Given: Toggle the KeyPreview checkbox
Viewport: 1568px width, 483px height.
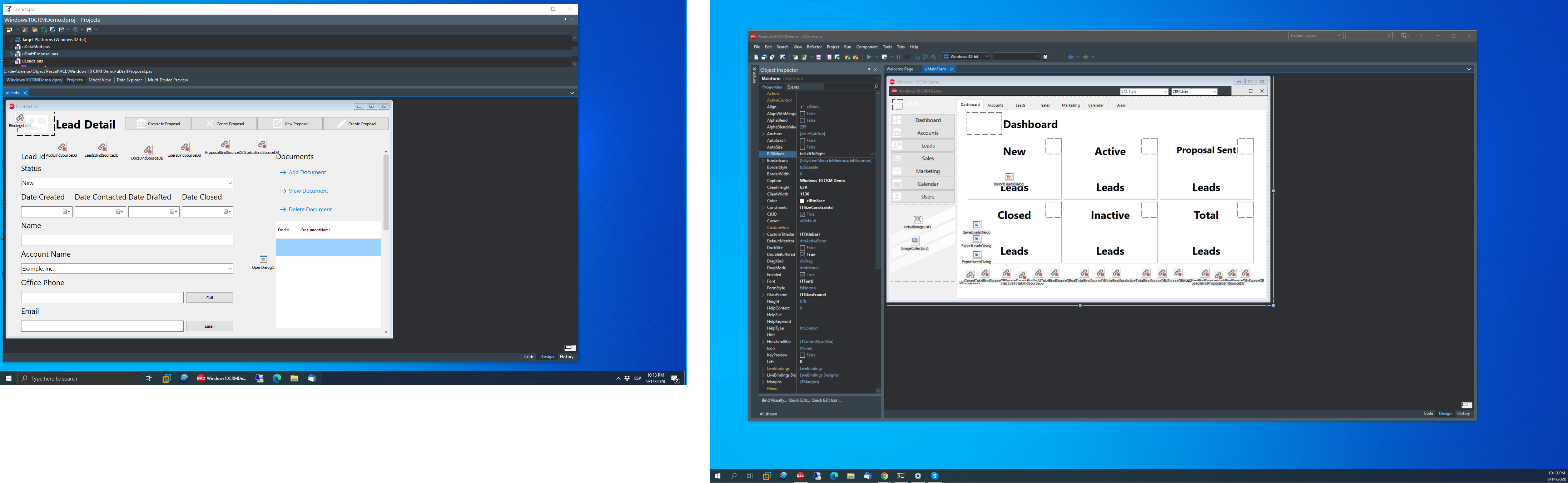Looking at the screenshot, I should (x=802, y=355).
